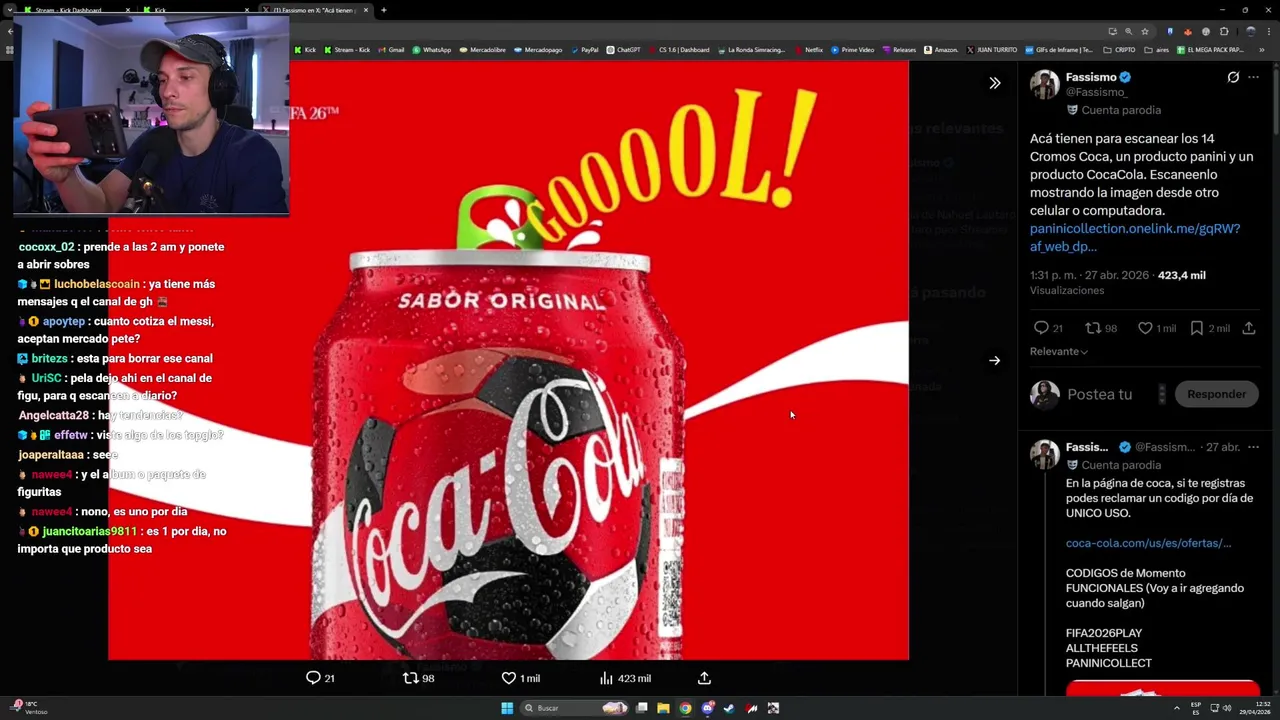
Task: Select the Fassismo en X tab
Action: coord(315,10)
